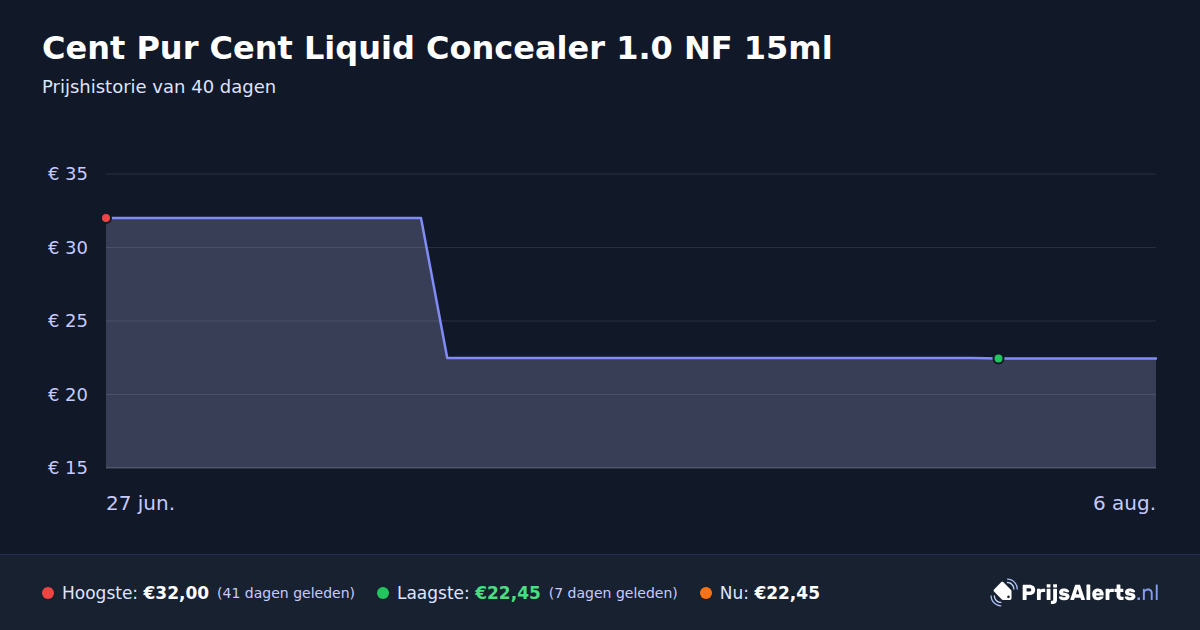
Task: Click the PrijsAlerts tag logo icon
Action: [1003, 592]
